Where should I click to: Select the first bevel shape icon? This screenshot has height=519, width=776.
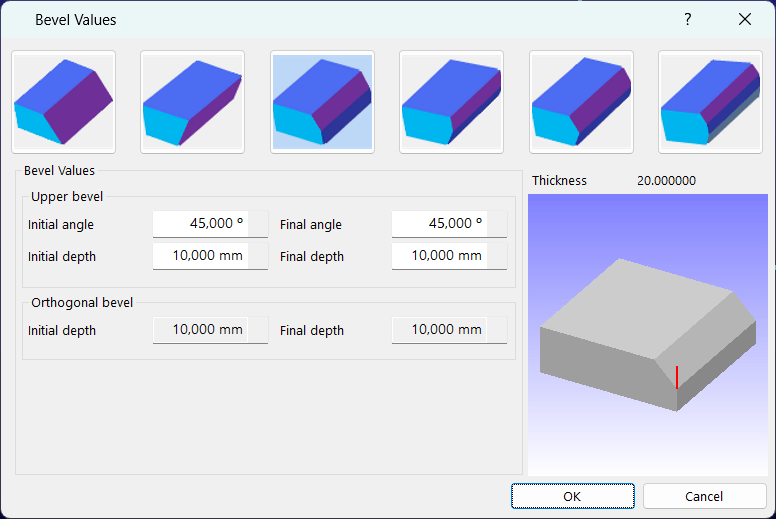63,102
